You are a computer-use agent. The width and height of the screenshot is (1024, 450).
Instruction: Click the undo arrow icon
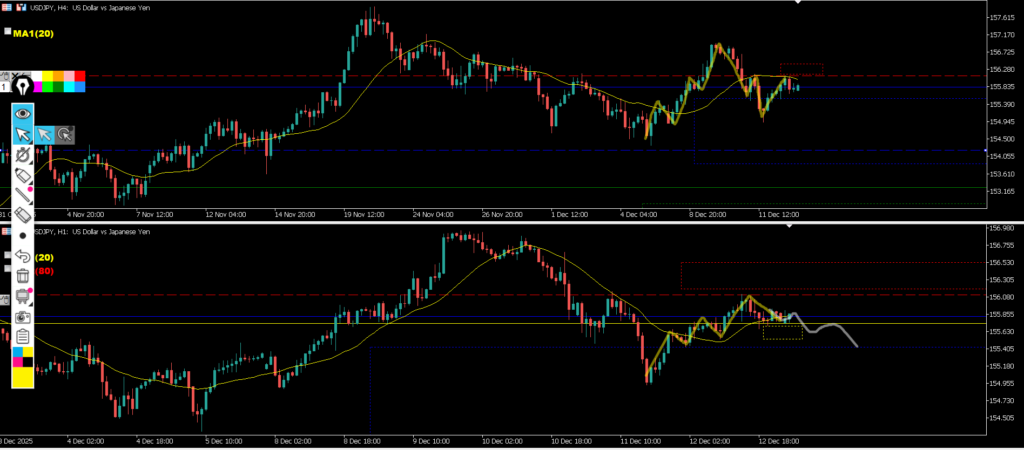point(22,257)
